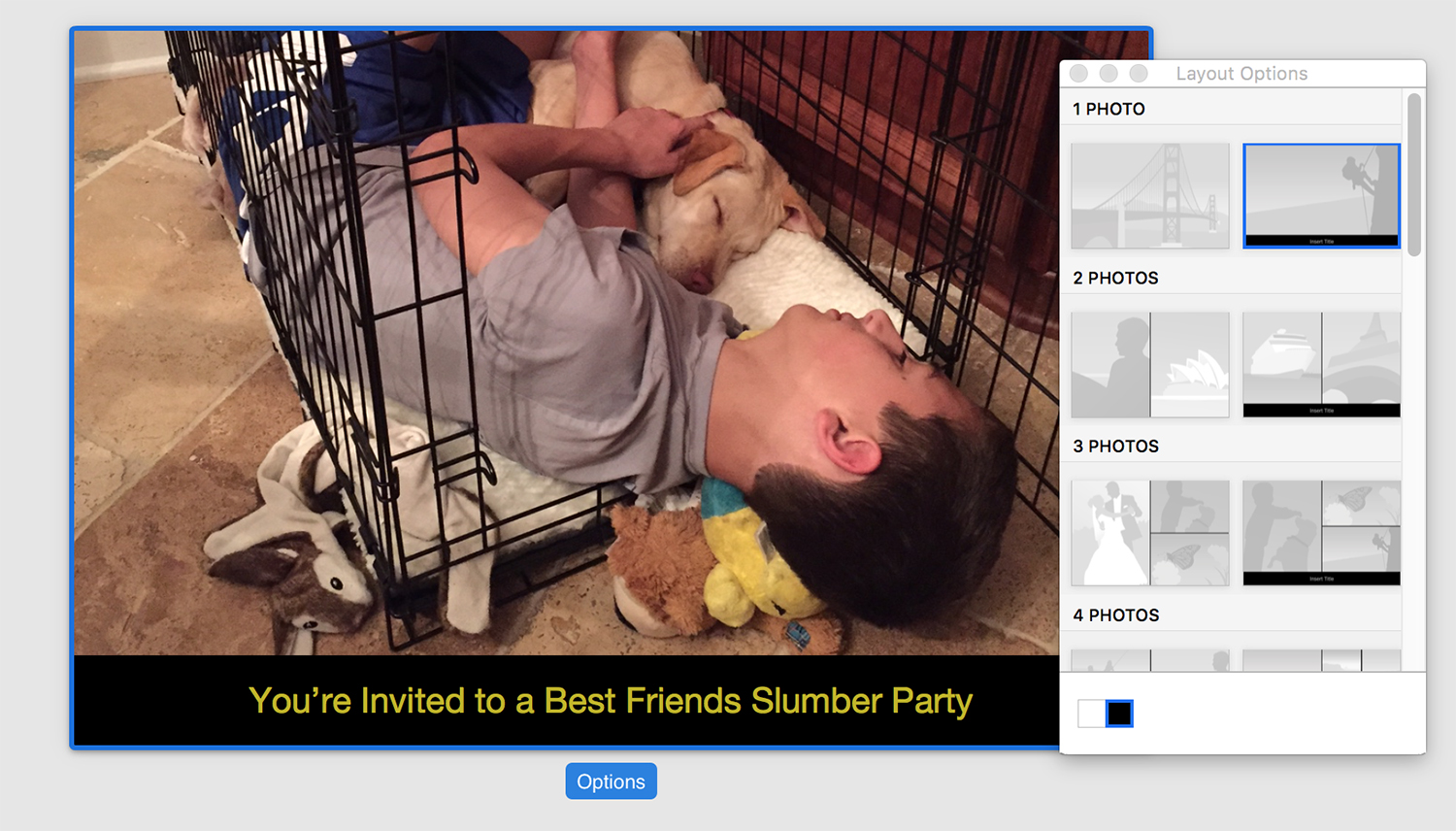Click the dog photo on the card
Viewport: 1456px width, 831px height.
(566, 343)
